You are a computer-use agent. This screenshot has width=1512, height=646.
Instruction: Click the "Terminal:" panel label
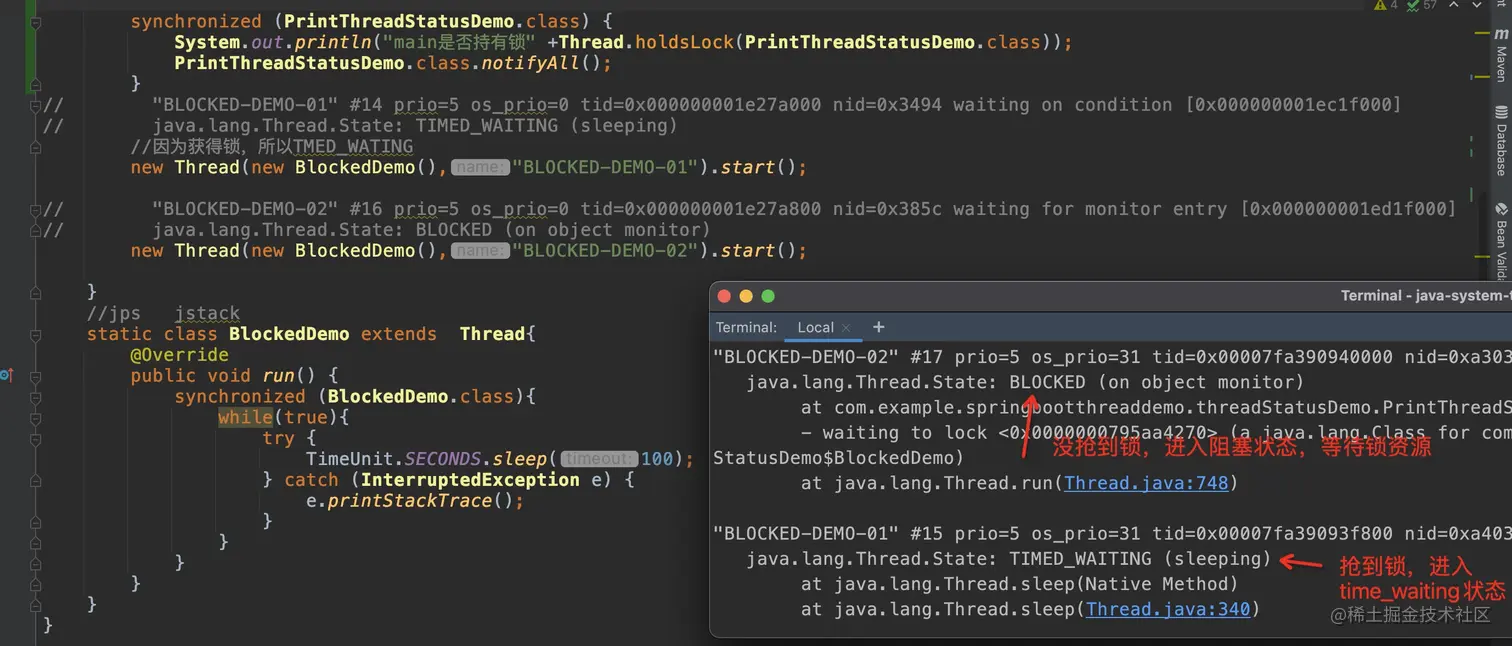(x=746, y=327)
